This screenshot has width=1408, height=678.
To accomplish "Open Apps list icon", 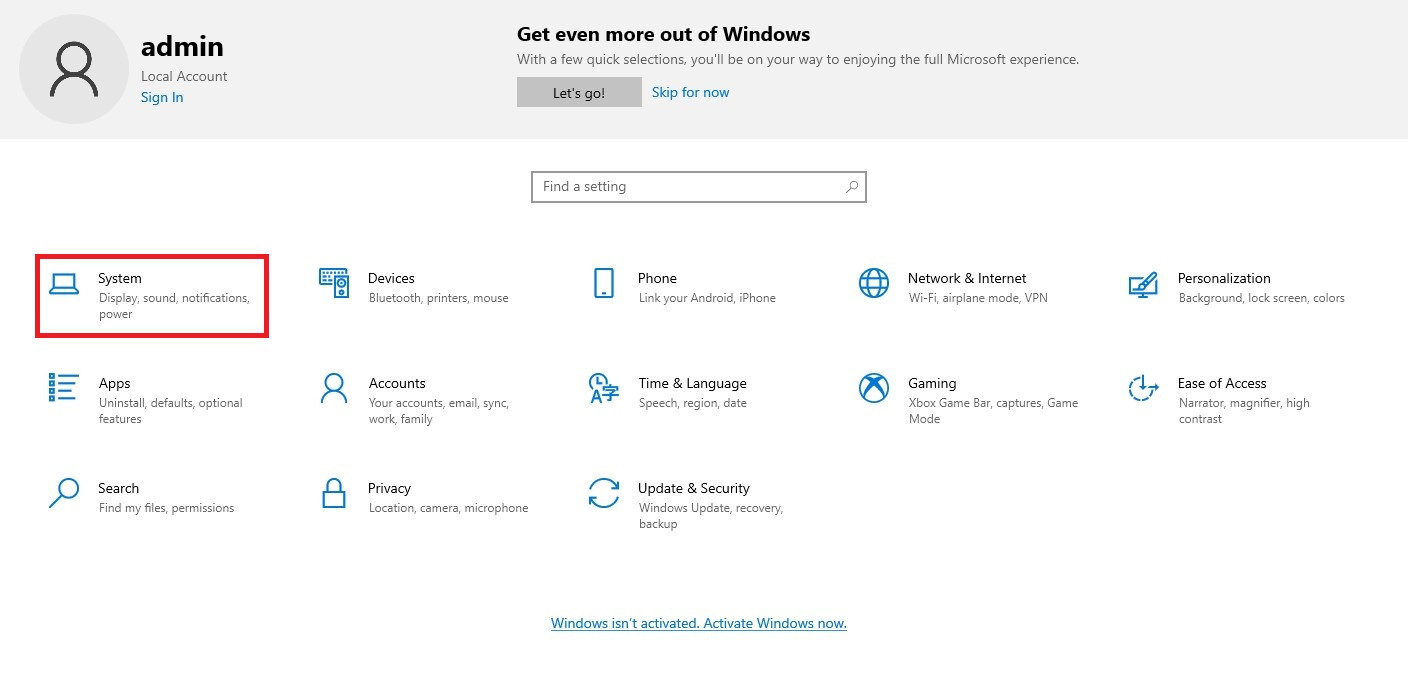I will [64, 387].
